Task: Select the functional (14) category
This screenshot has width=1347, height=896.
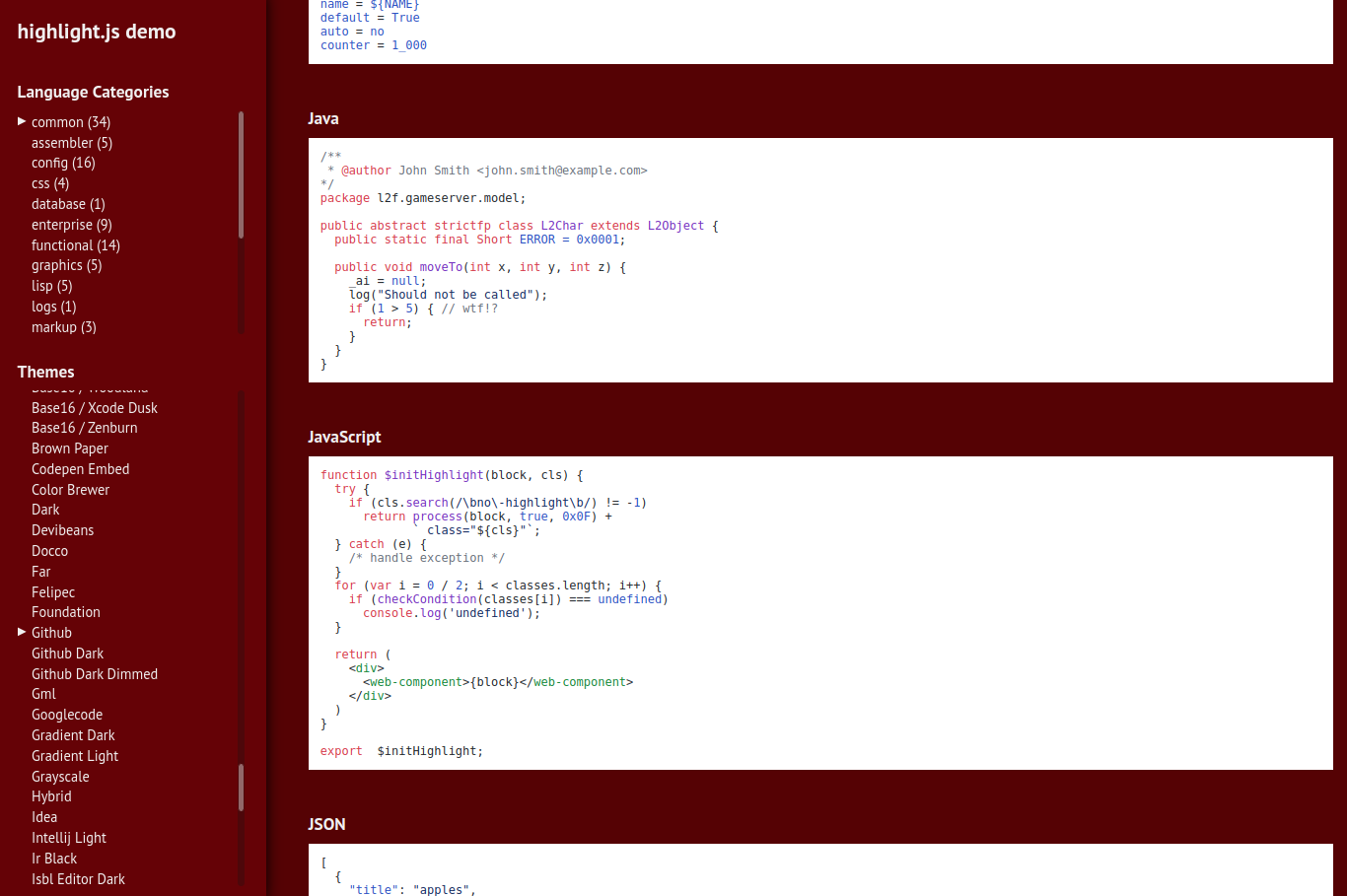Action: click(75, 245)
